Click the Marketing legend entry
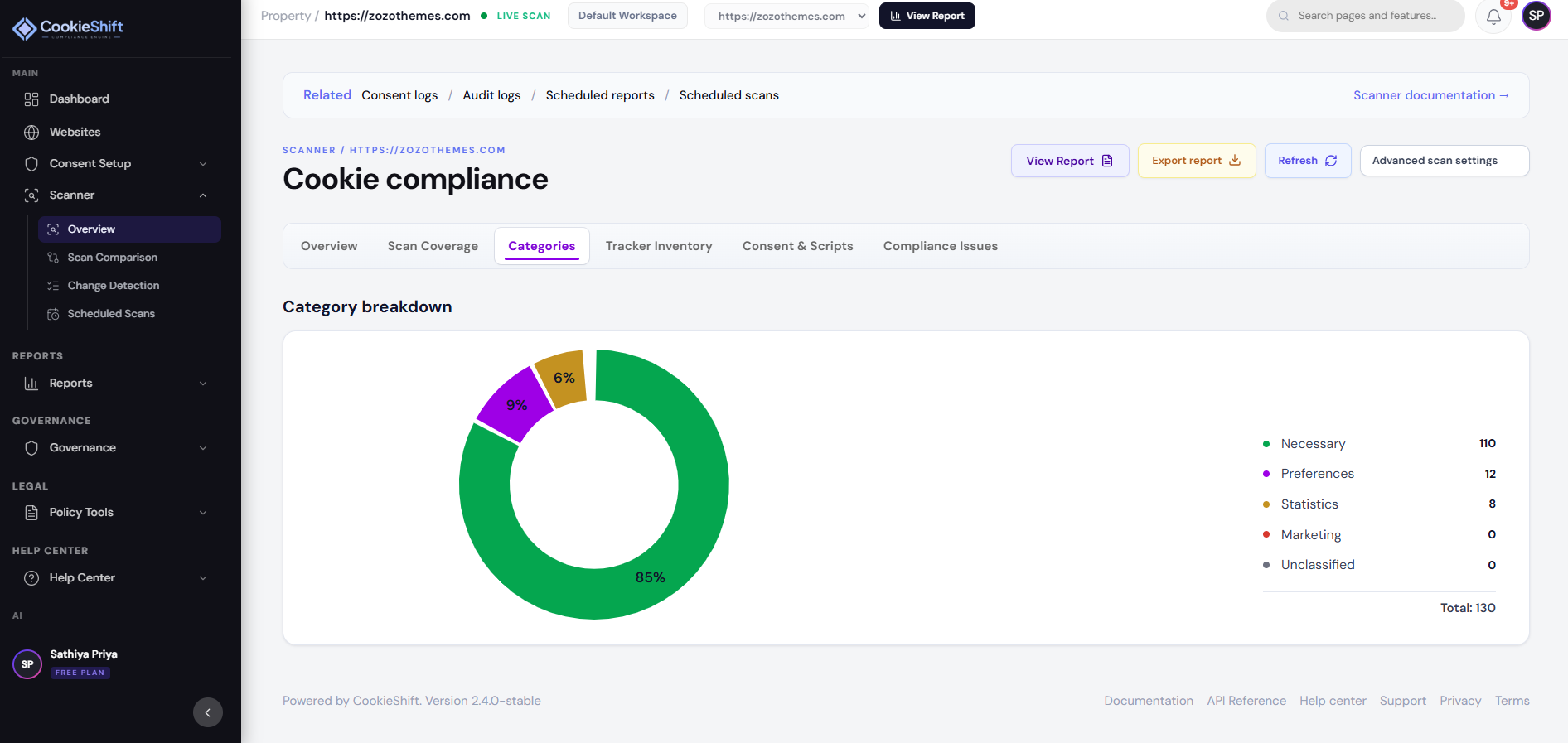This screenshot has height=743, width=1568. [1379, 535]
